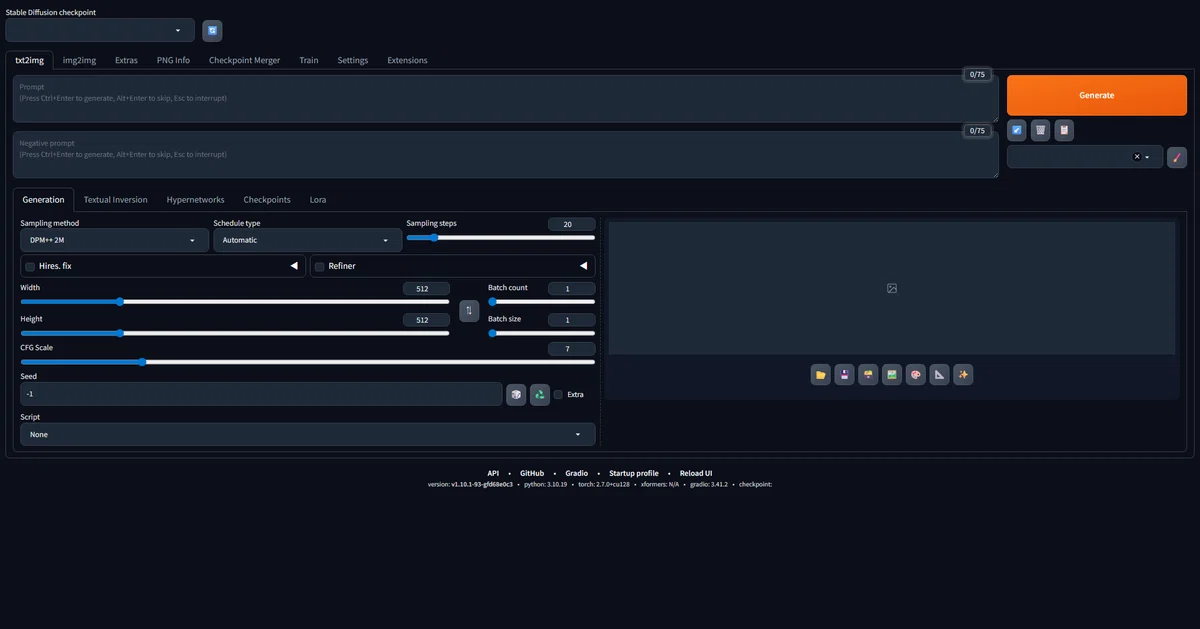Save zip archive icon under preview
The width and height of the screenshot is (1200, 629).
[x=868, y=375]
